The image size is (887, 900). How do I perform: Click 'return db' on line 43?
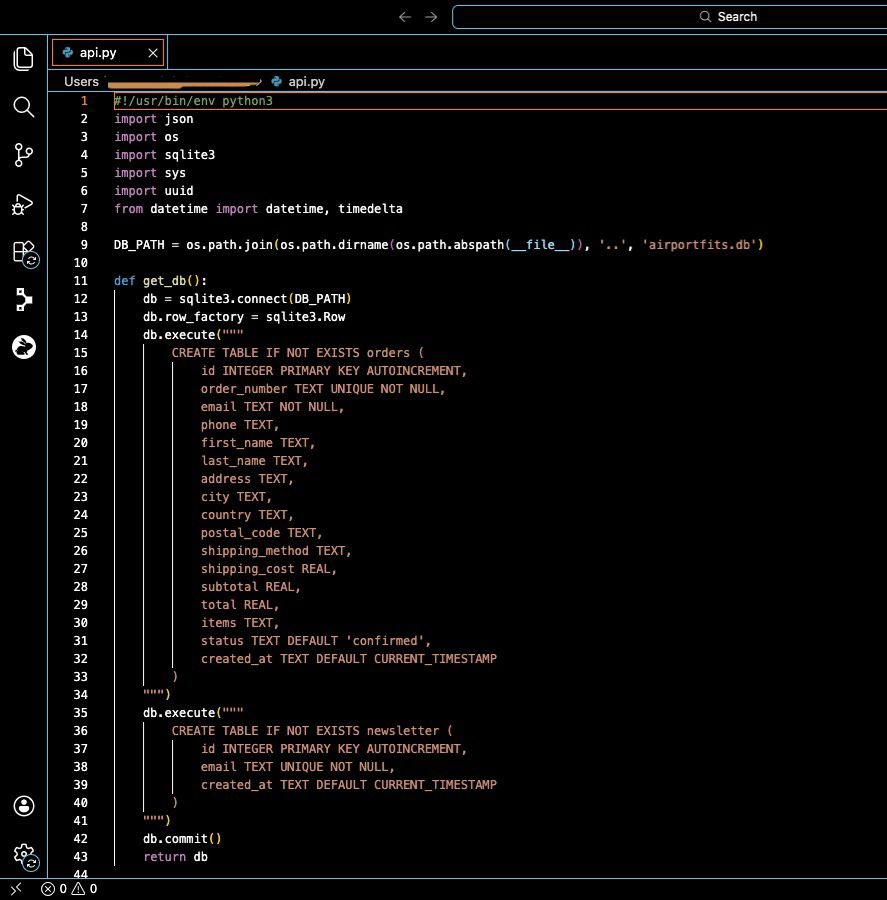[175, 857]
